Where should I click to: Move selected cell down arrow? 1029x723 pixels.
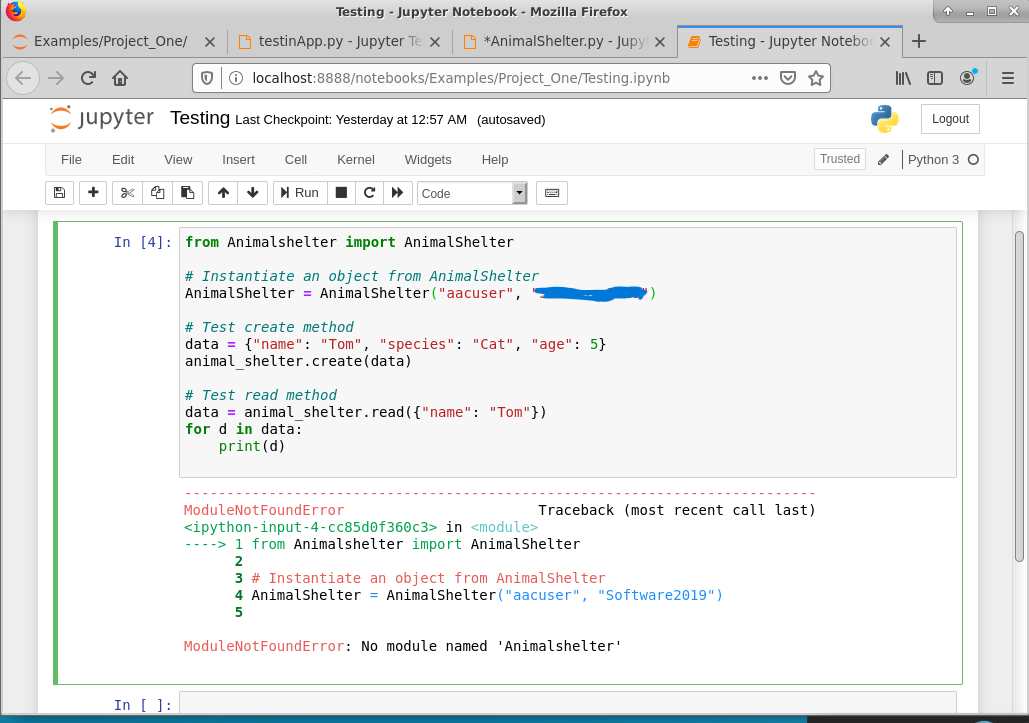pyautogui.click(x=253, y=193)
